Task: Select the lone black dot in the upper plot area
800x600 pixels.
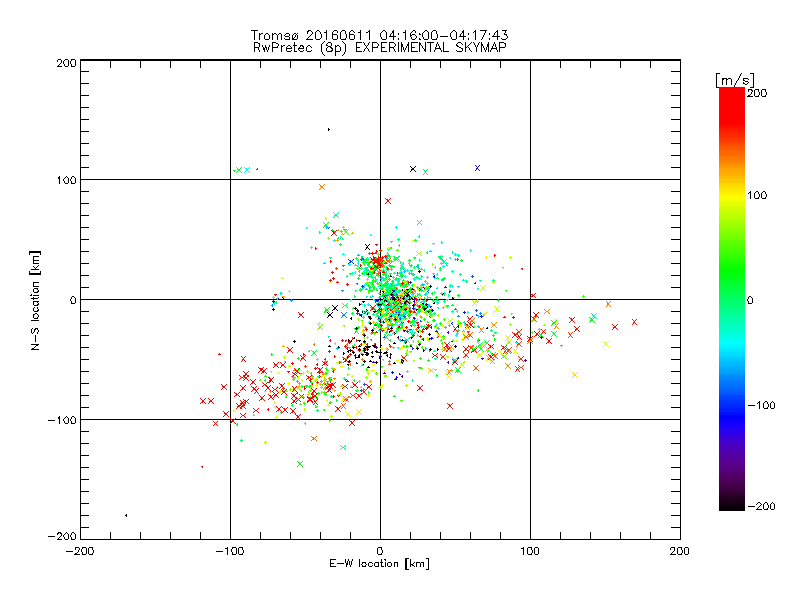Action: point(329,130)
